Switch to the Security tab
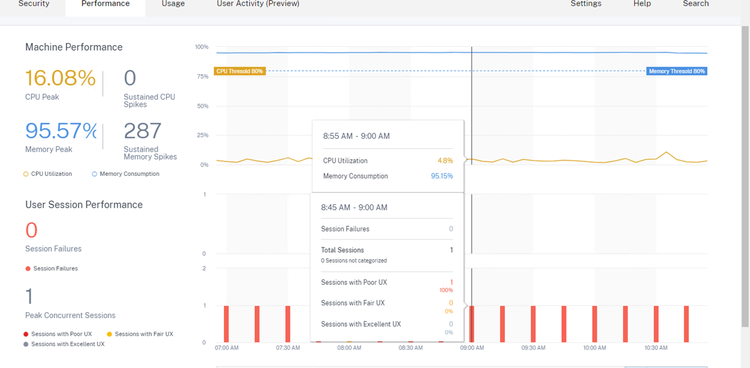The height and width of the screenshot is (368, 750). (x=33, y=4)
